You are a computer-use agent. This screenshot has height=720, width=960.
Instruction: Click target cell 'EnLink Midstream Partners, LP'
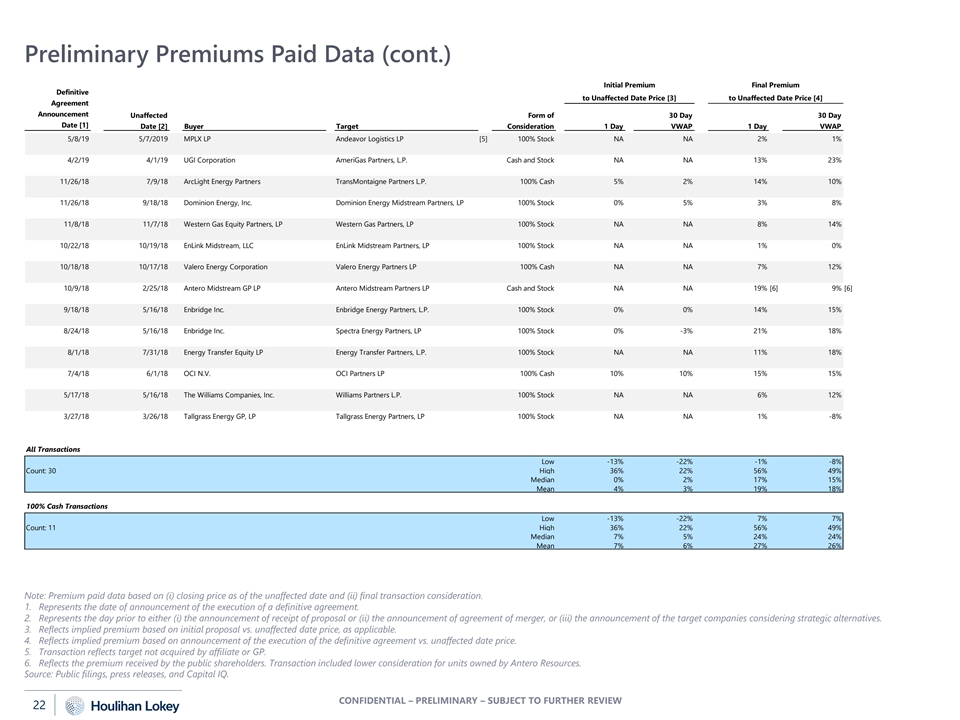(383, 246)
